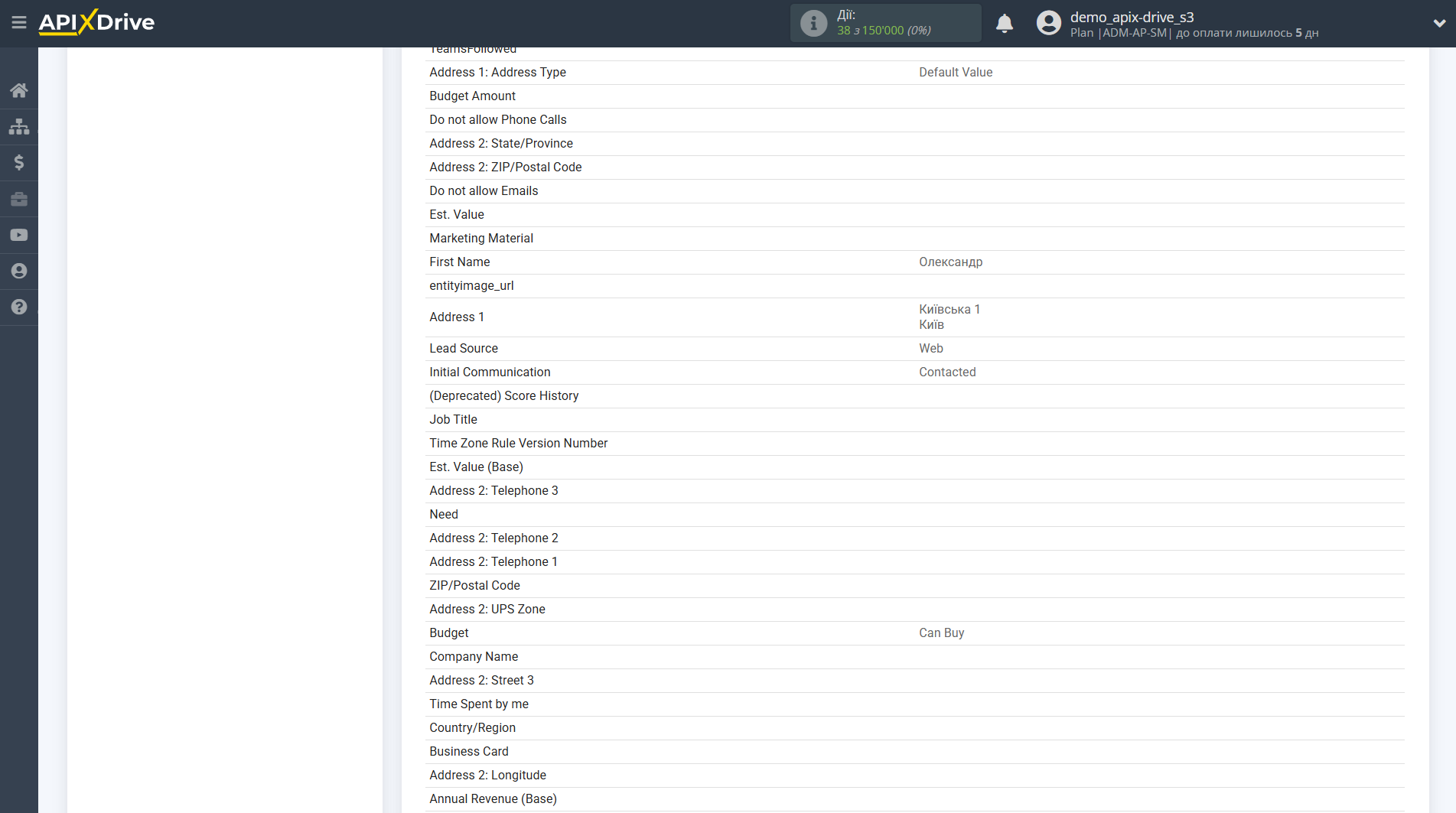Select the 'Est. Value (Base)' row
Image resolution: width=1456 pixels, height=813 pixels.
[915, 467]
